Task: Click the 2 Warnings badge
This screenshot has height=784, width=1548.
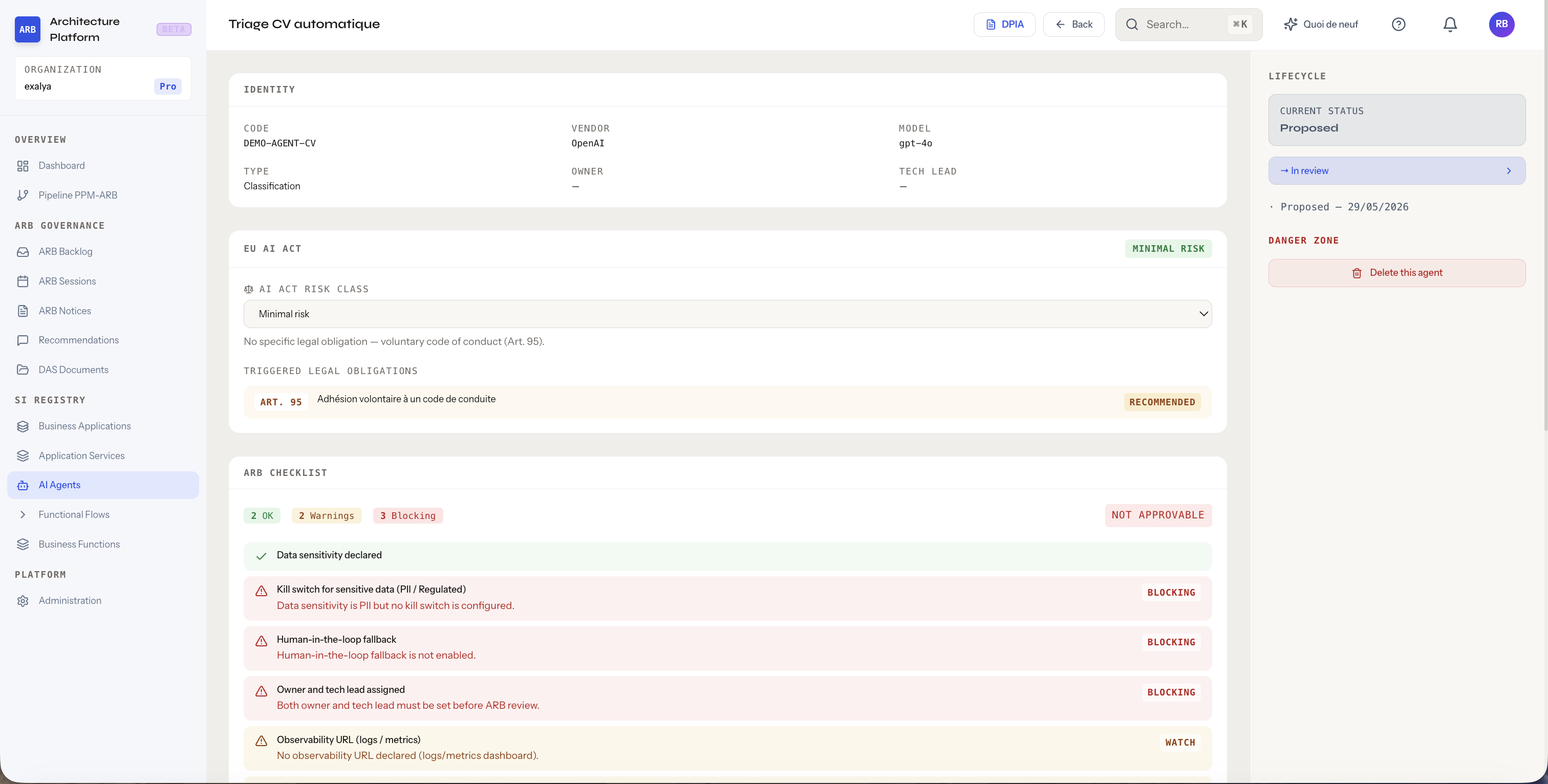Action: point(326,515)
